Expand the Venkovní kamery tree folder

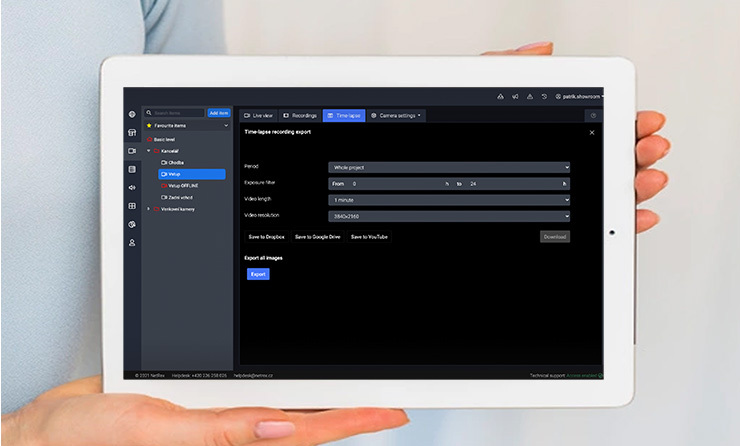click(x=149, y=209)
